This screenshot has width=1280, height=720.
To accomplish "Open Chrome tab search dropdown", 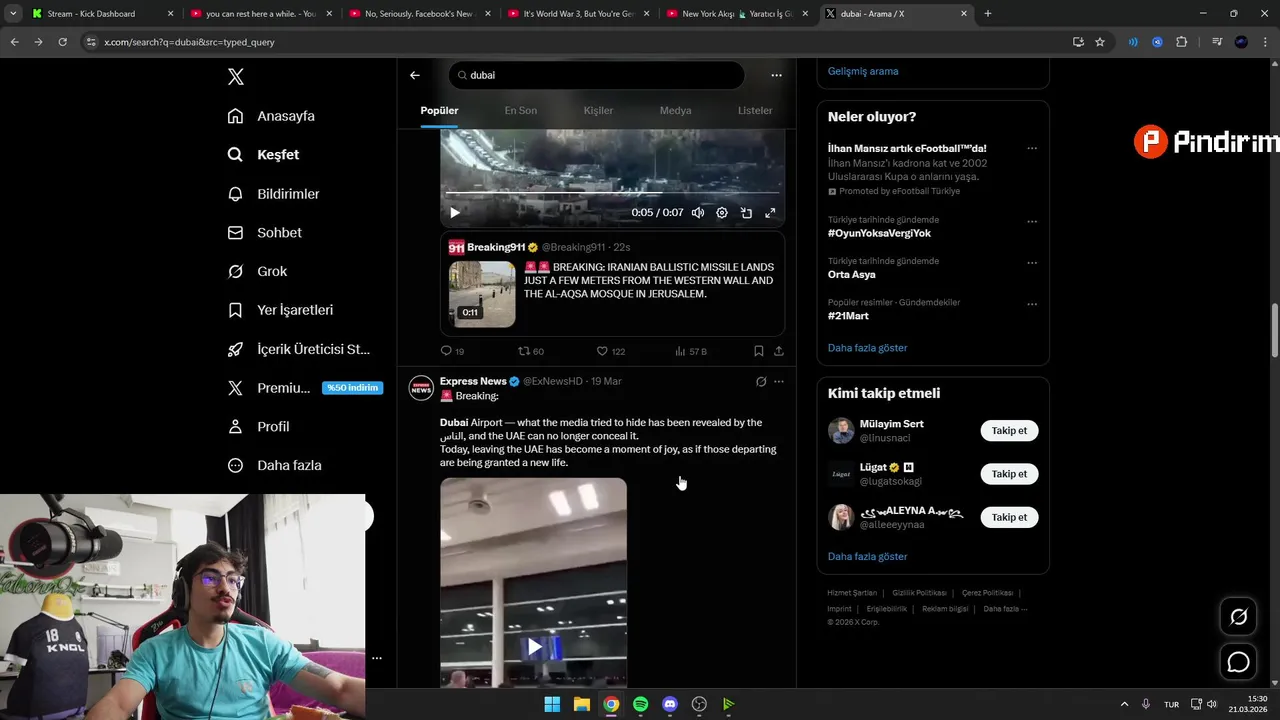I will tap(13, 14).
